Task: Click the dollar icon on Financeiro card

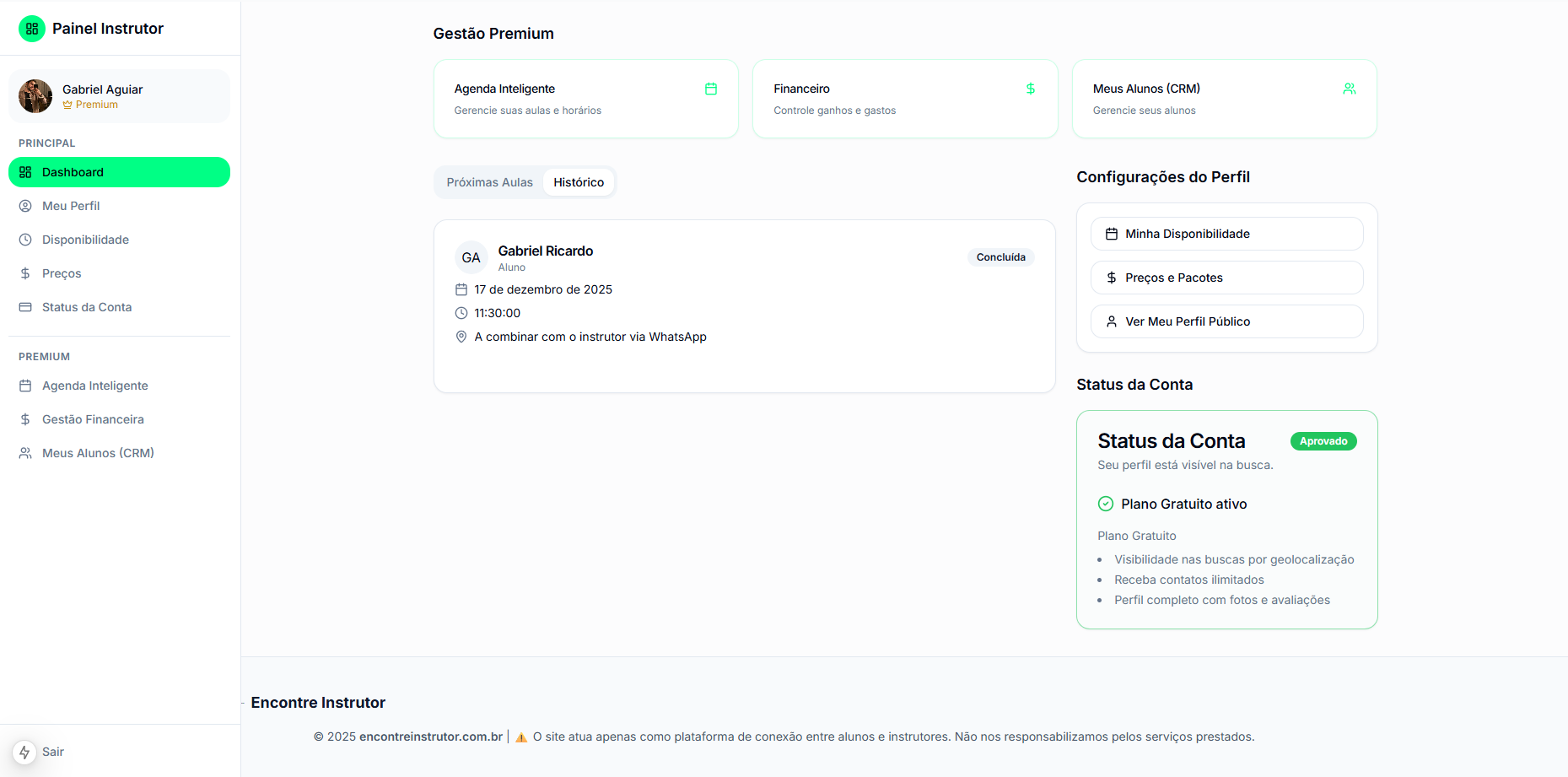Action: [1030, 88]
